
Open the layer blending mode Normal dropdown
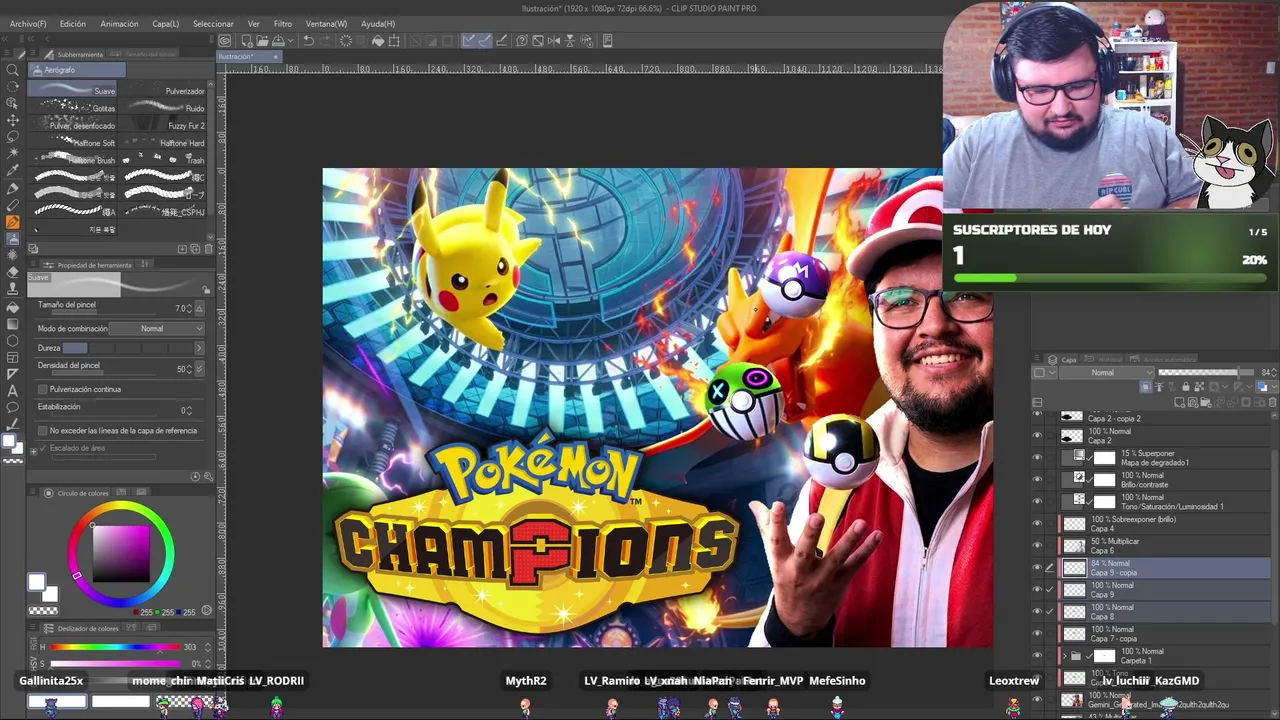[1108, 373]
